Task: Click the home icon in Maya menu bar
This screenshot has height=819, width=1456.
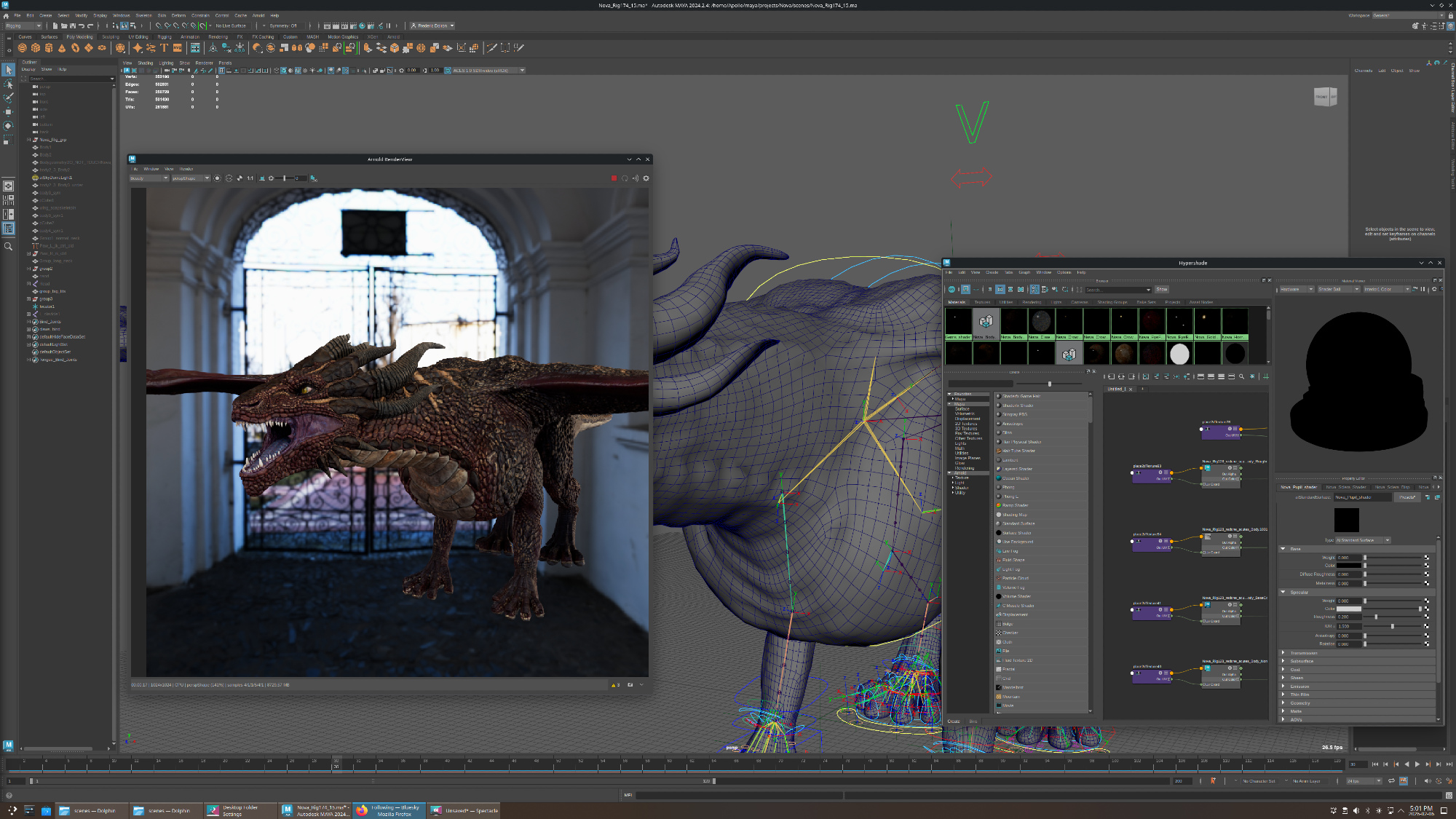Action: point(7,15)
